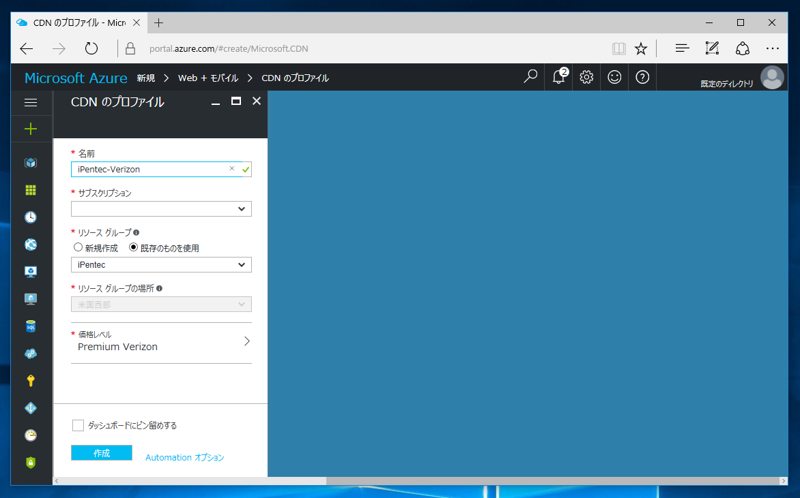The height and width of the screenshot is (498, 800).
Task: Click the scrollbar left arrow
Action: pyautogui.click(x=57, y=481)
